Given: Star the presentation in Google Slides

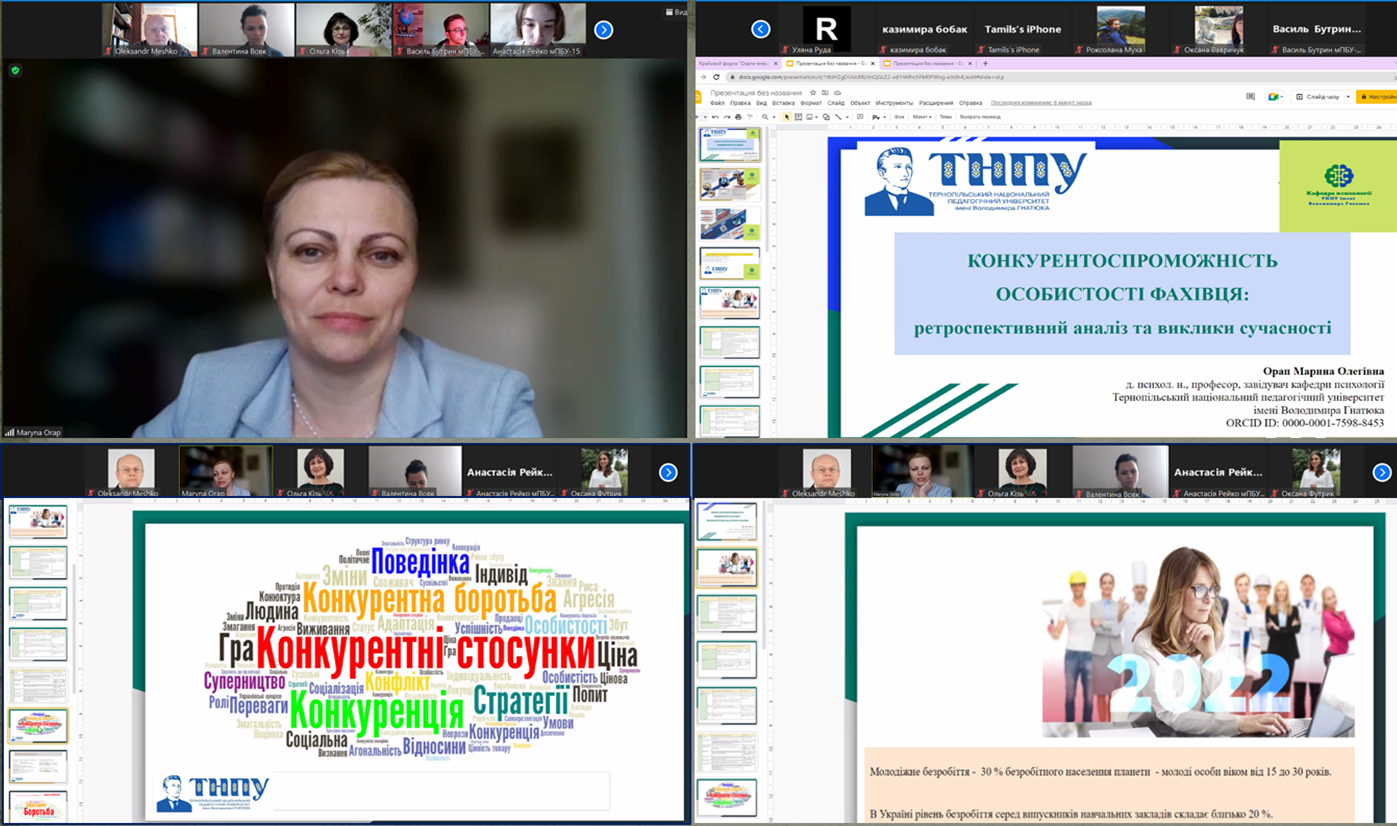Looking at the screenshot, I should pos(813,93).
